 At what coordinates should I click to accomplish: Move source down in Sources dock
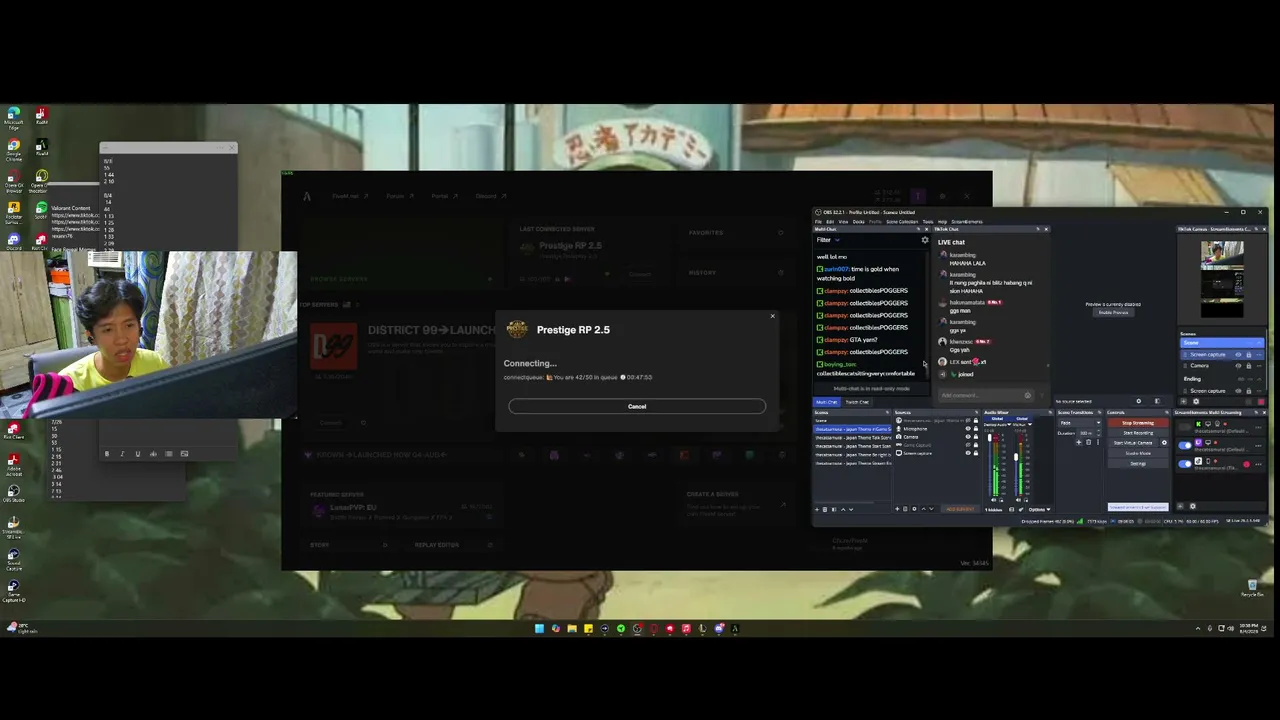pos(931,509)
